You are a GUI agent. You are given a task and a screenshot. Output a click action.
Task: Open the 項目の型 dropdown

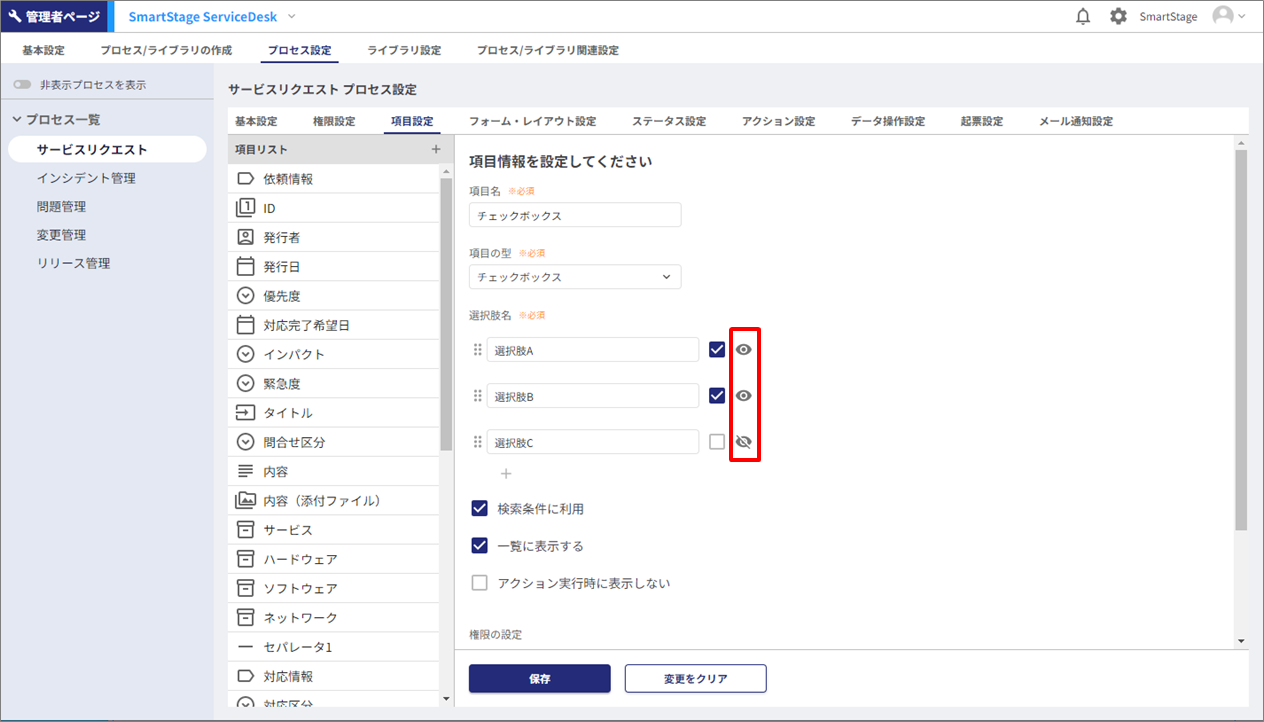point(575,277)
